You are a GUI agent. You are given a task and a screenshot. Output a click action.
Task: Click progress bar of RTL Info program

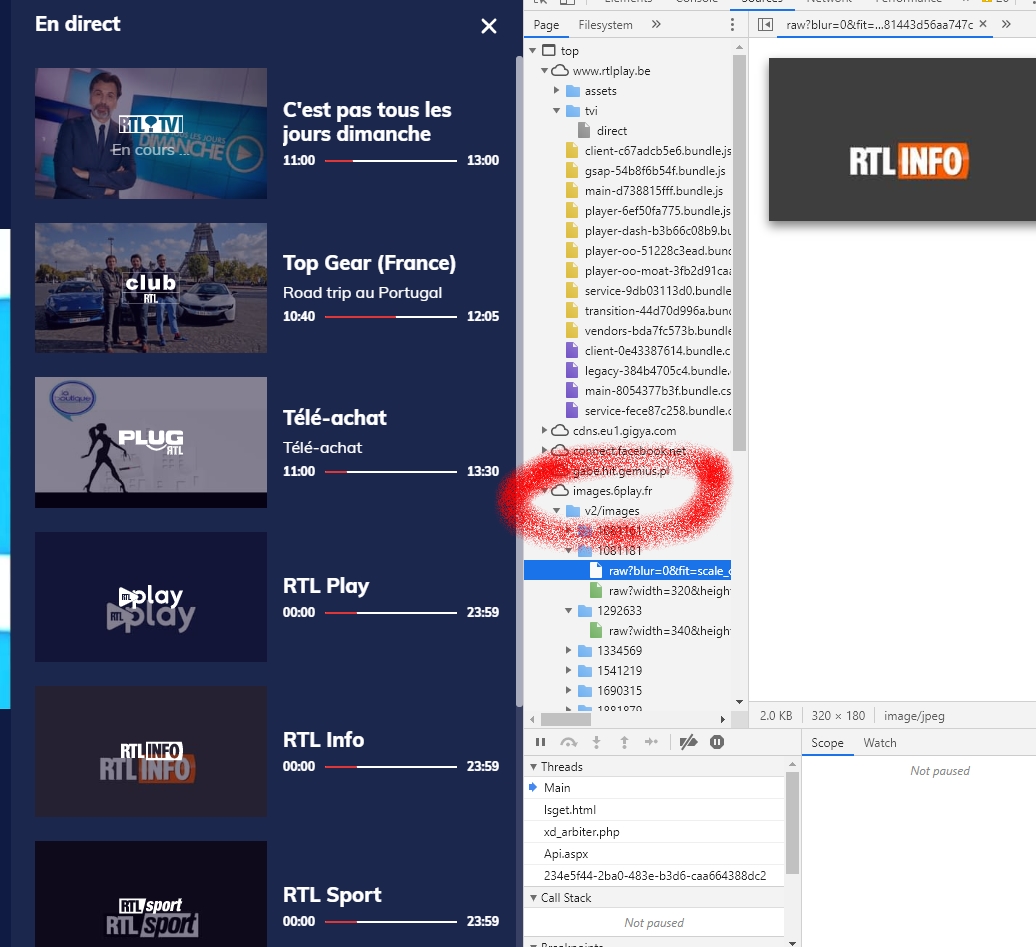click(390, 767)
